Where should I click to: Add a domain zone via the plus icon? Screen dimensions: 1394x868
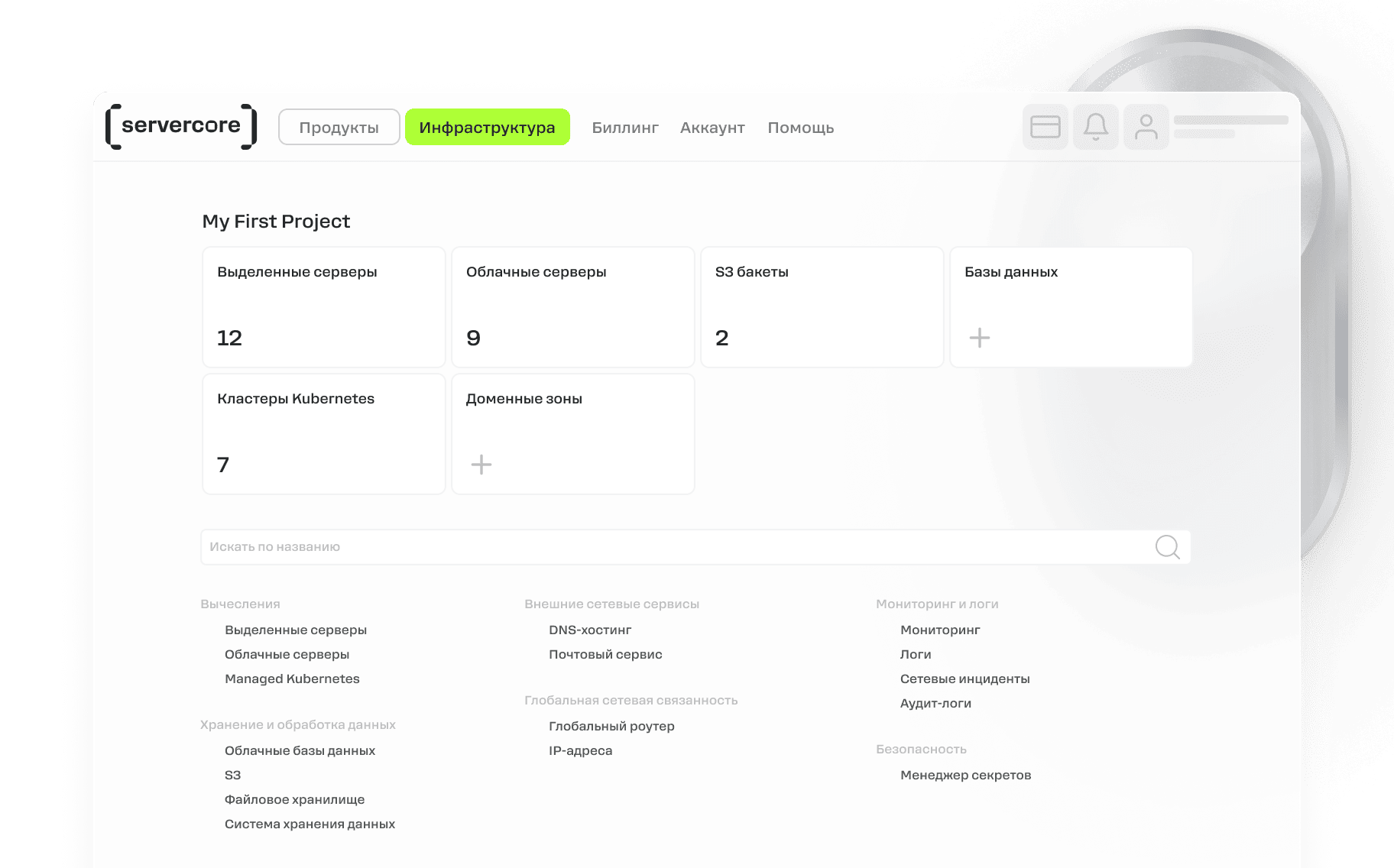click(481, 464)
